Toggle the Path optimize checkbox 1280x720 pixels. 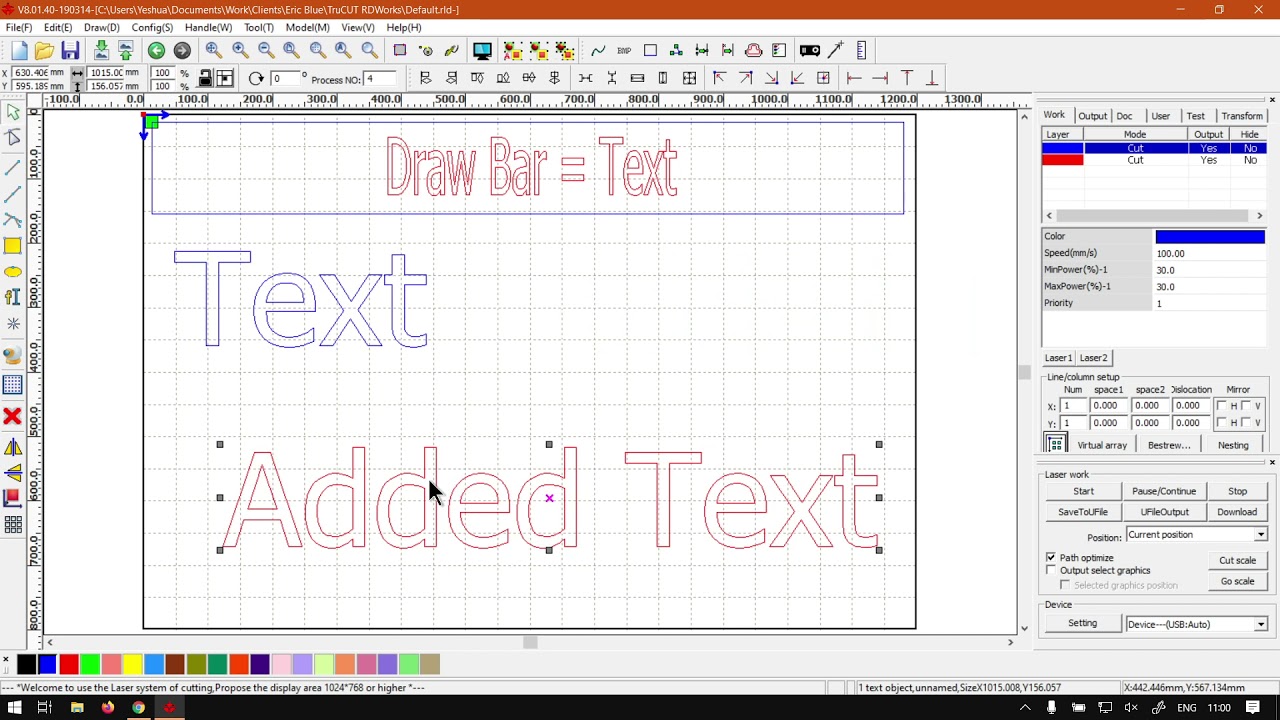[1051, 557]
